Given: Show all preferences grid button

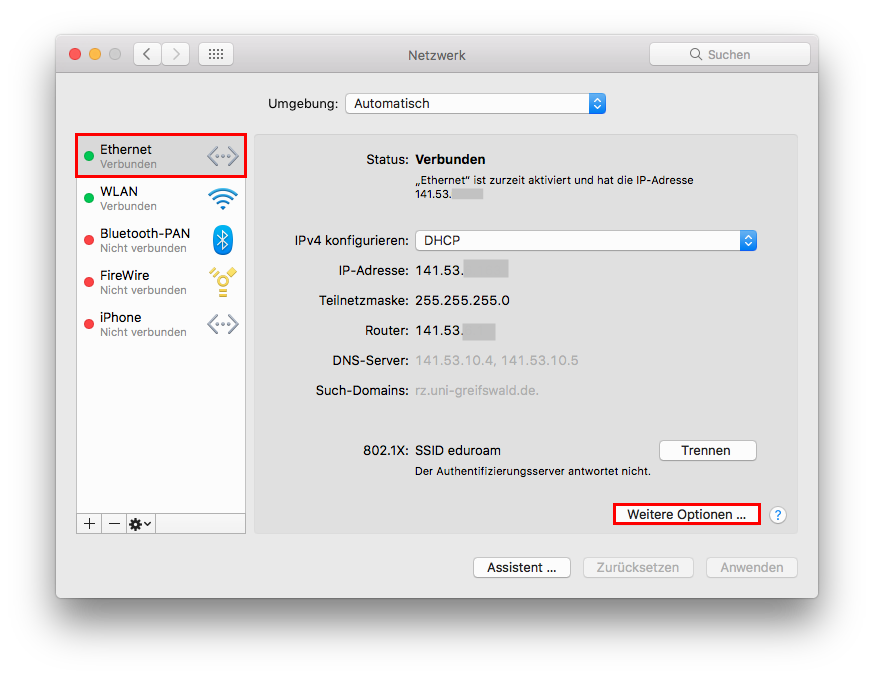Looking at the screenshot, I should (216, 54).
